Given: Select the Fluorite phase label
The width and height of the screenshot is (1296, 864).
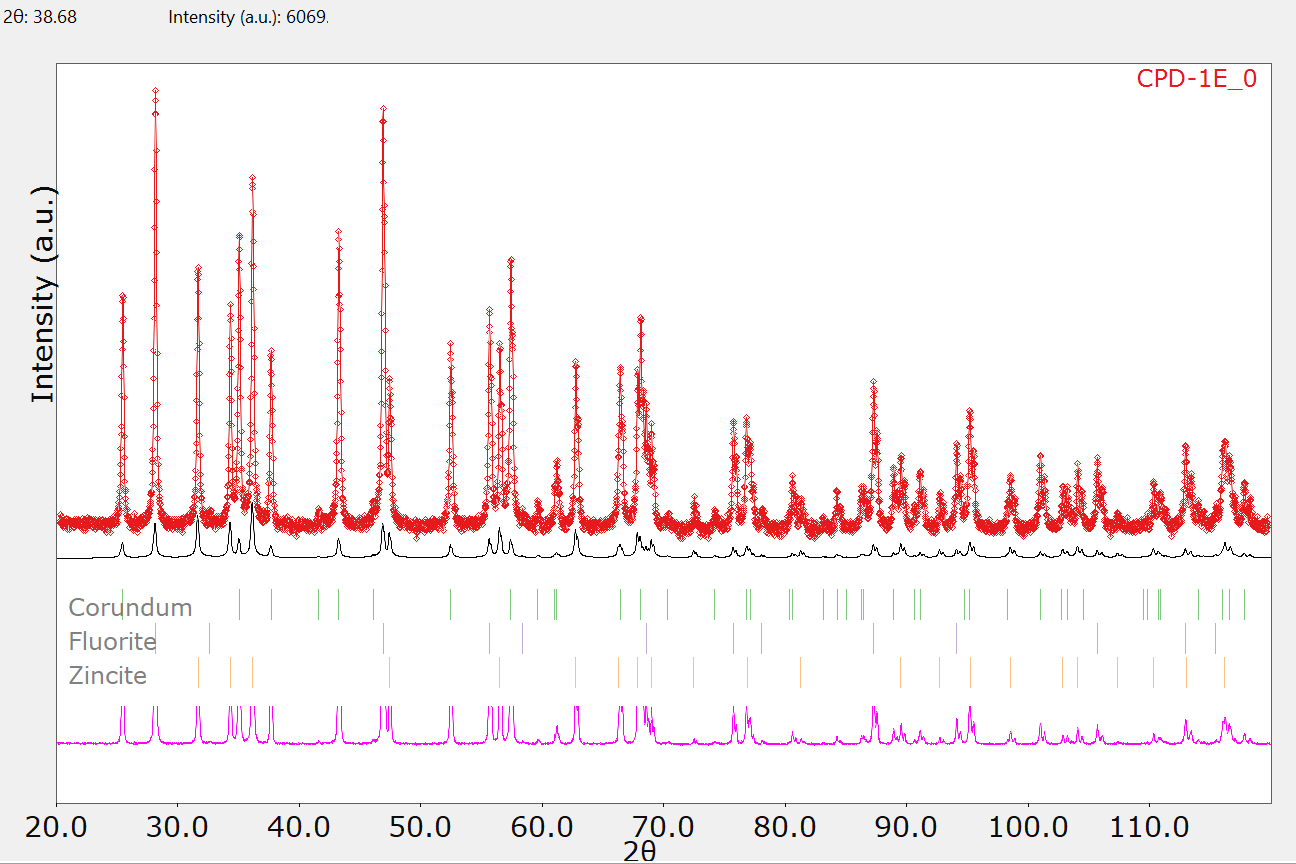Looking at the screenshot, I should 112,641.
